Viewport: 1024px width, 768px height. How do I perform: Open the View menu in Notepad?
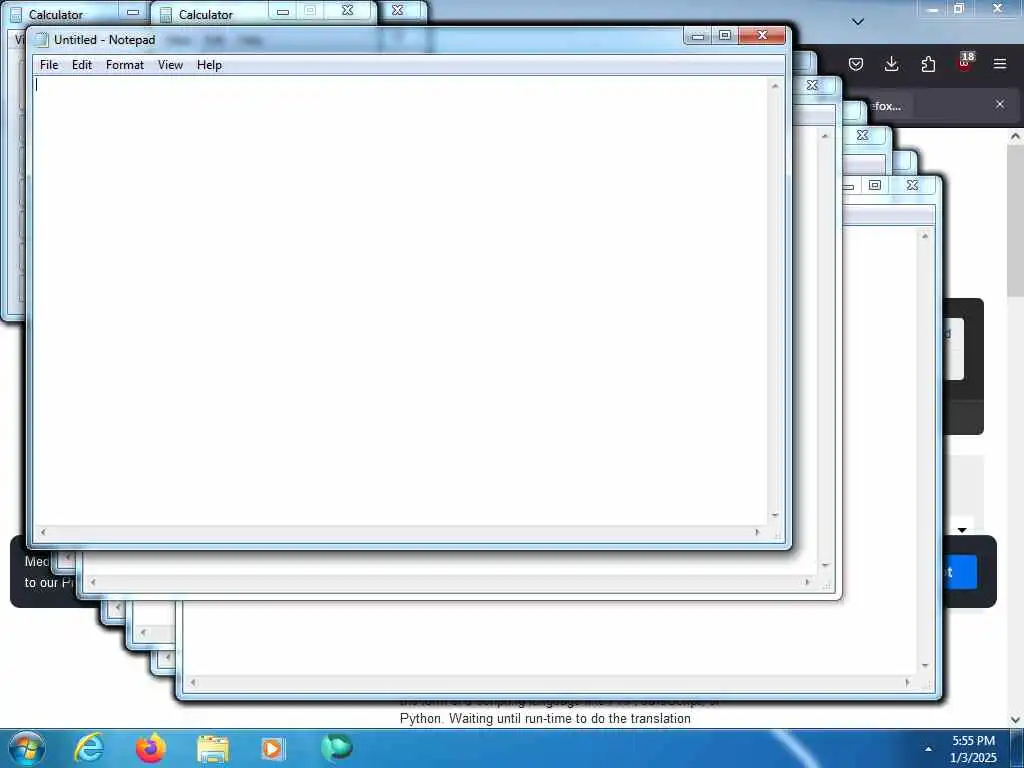pos(170,65)
